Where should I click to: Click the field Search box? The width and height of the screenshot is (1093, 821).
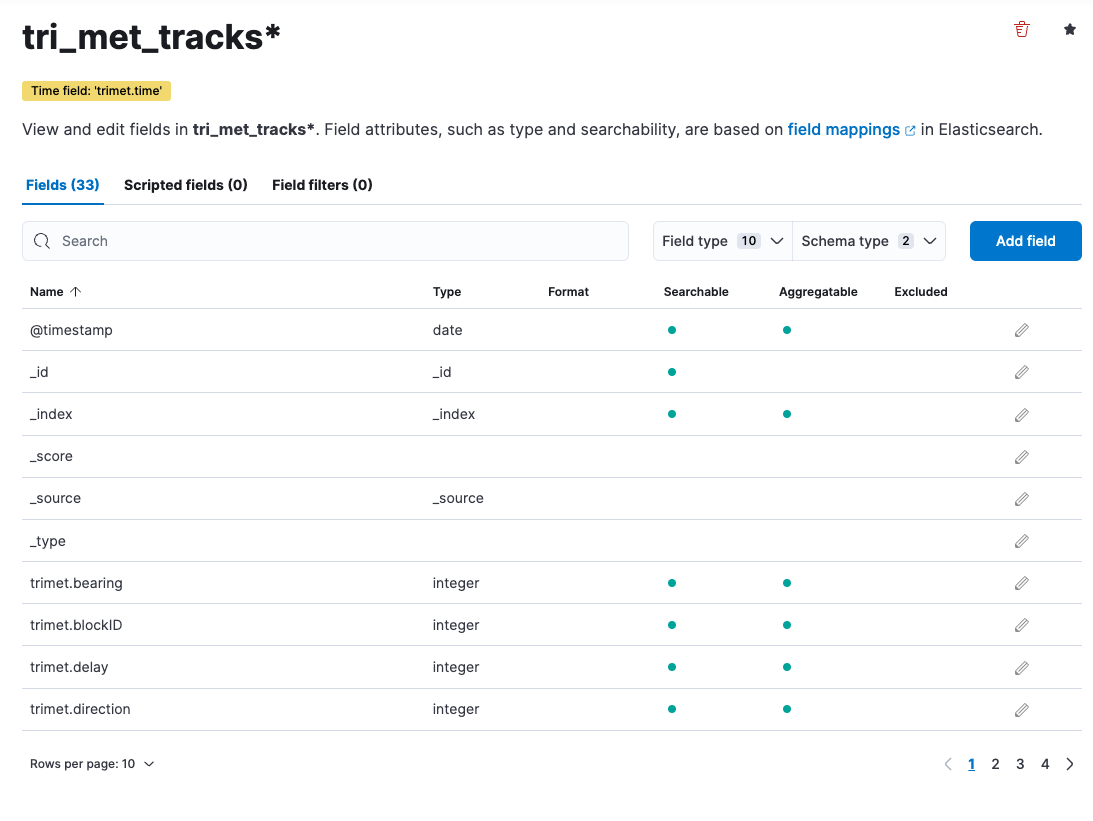pos(325,241)
